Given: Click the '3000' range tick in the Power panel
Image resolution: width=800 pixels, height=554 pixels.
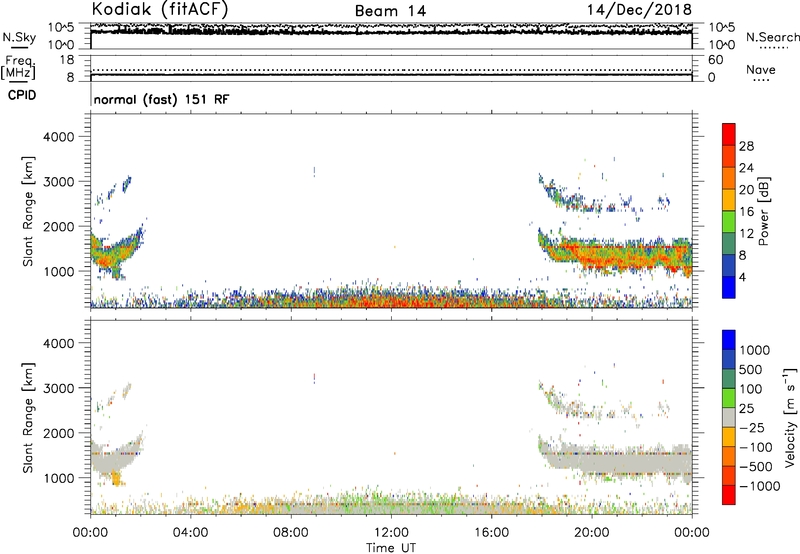Looking at the screenshot, I should (58, 182).
